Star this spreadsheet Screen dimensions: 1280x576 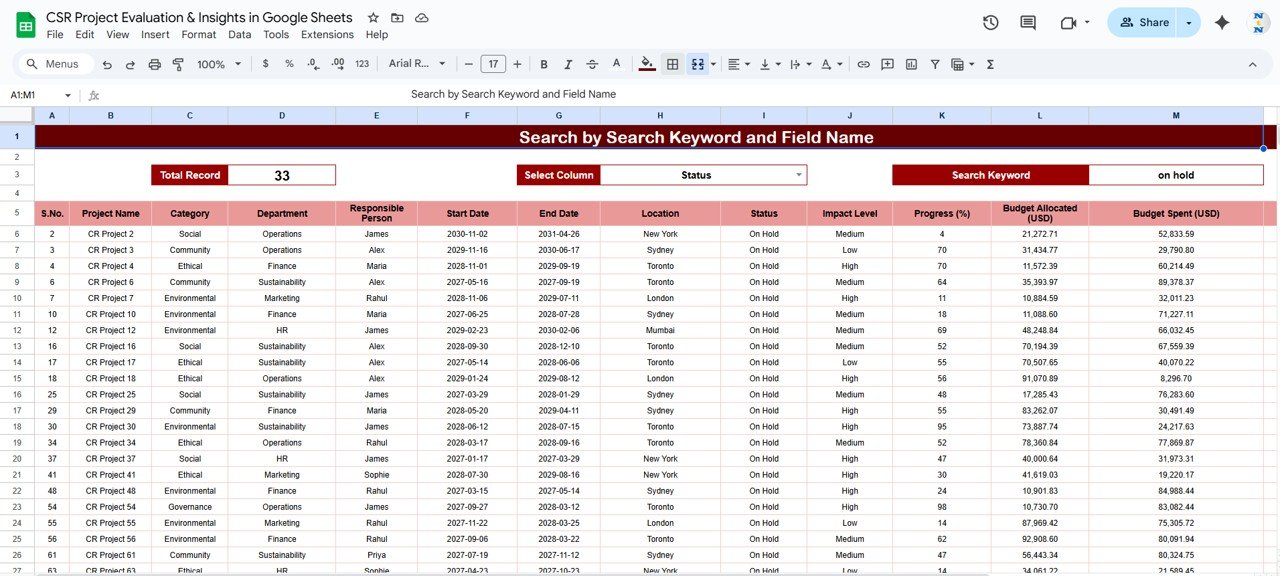373,18
